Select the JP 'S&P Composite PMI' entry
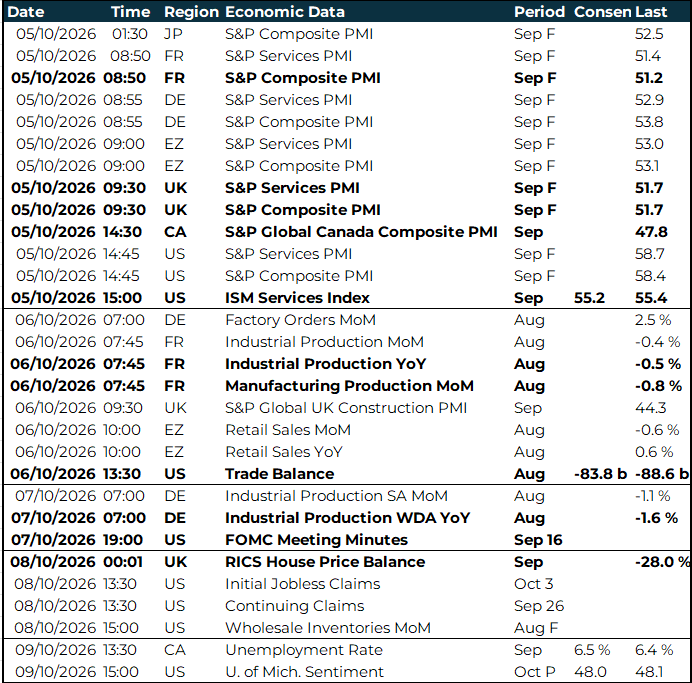Image resolution: width=692 pixels, height=683 pixels. tap(299, 34)
